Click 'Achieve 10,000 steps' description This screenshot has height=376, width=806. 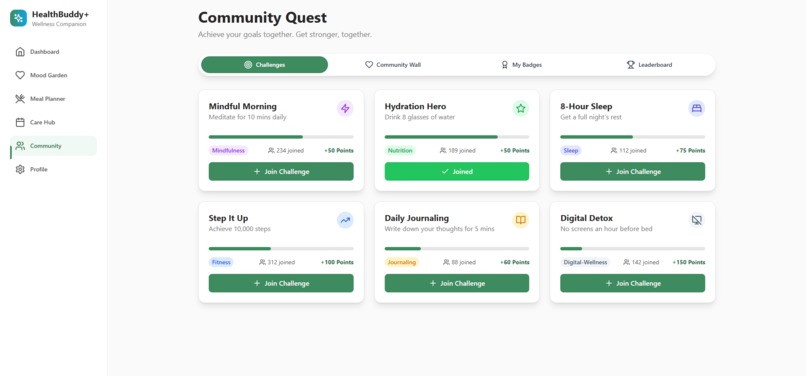240,229
